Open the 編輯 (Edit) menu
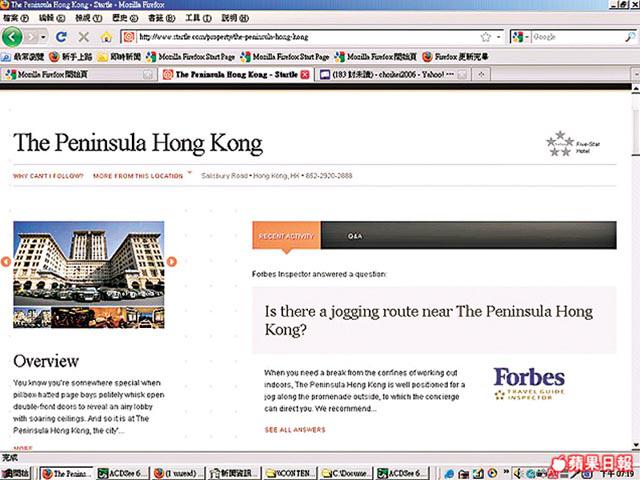640x480 pixels. coord(52,18)
